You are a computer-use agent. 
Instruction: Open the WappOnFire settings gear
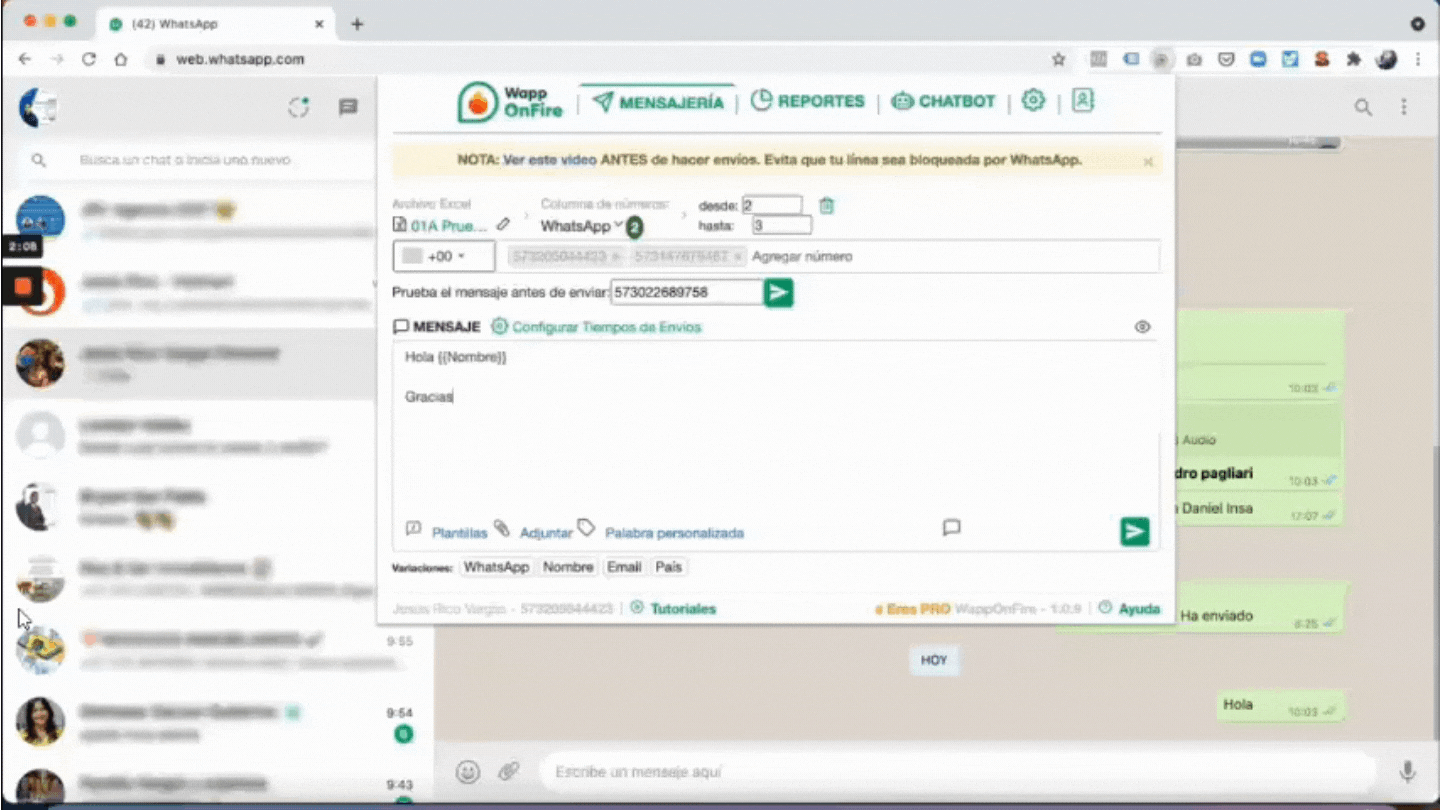[1033, 100]
